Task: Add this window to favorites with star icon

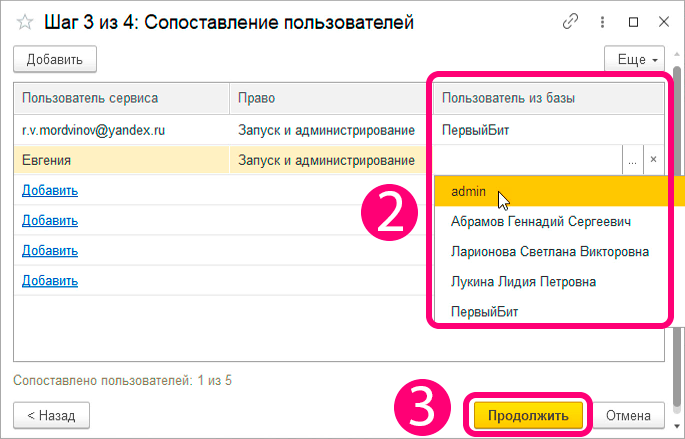Action: click(x=25, y=22)
